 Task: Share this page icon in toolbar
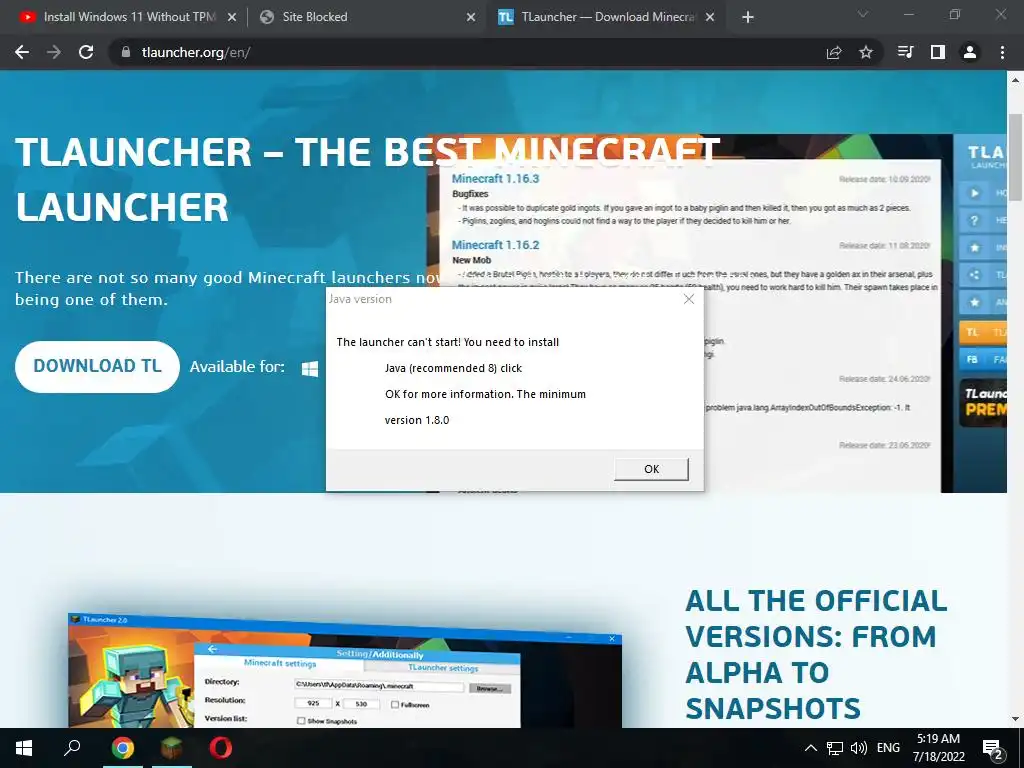(x=834, y=52)
